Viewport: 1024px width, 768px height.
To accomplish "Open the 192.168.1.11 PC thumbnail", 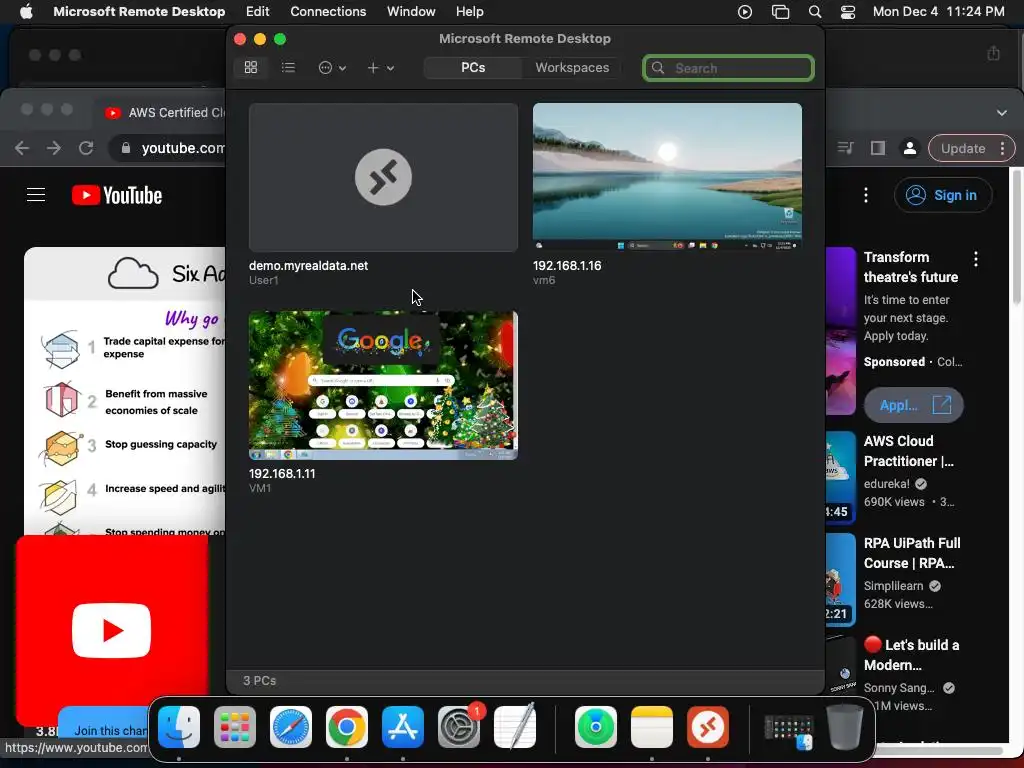I will 383,385.
